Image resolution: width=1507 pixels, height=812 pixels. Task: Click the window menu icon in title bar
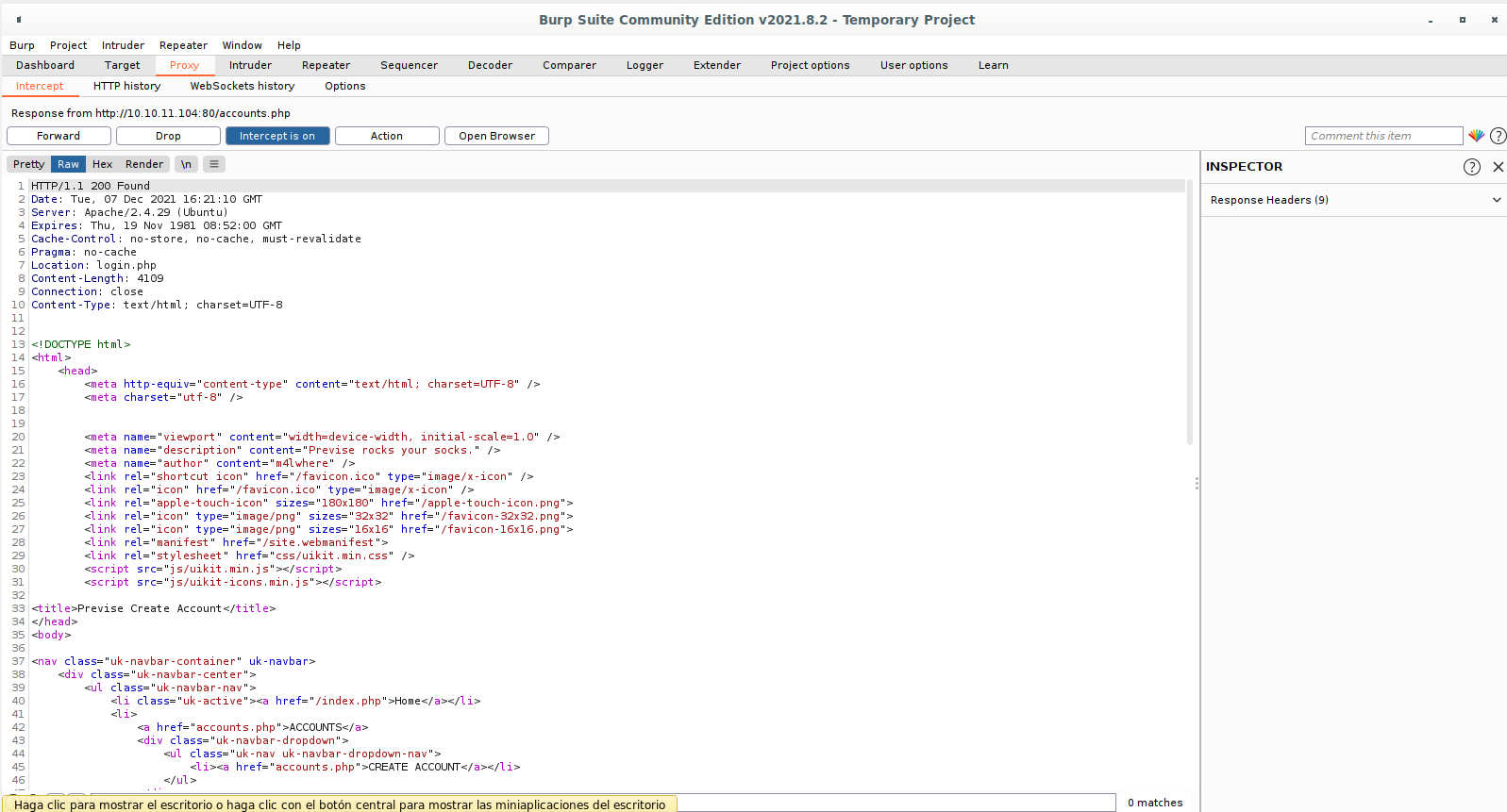pyautogui.click(x=19, y=20)
